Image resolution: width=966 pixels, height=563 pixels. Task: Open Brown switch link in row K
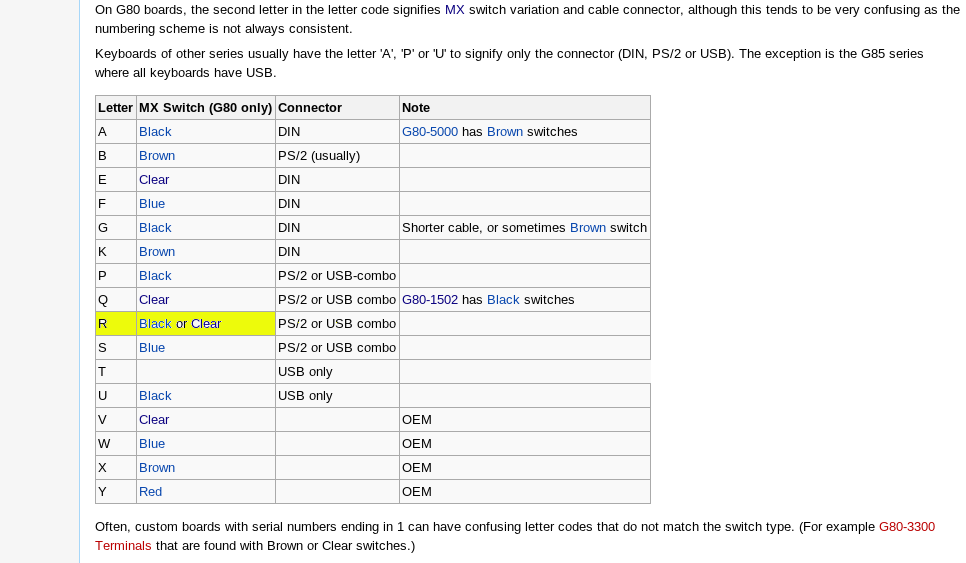click(x=157, y=252)
